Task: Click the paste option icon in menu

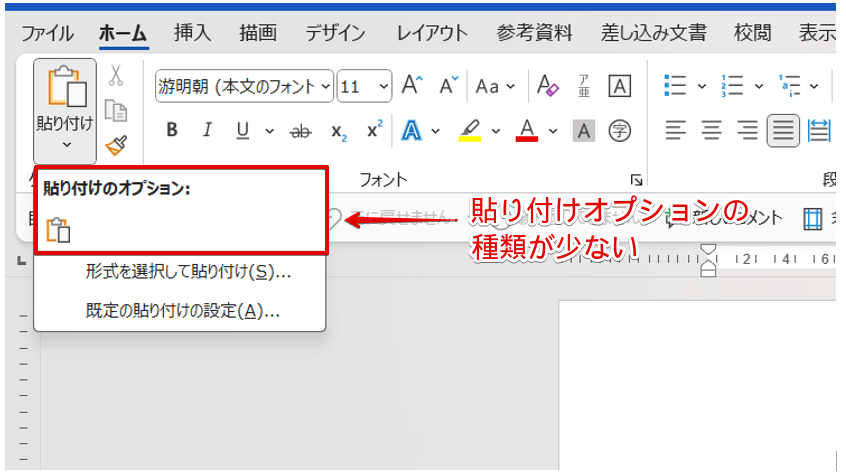Action: pyautogui.click(x=58, y=230)
